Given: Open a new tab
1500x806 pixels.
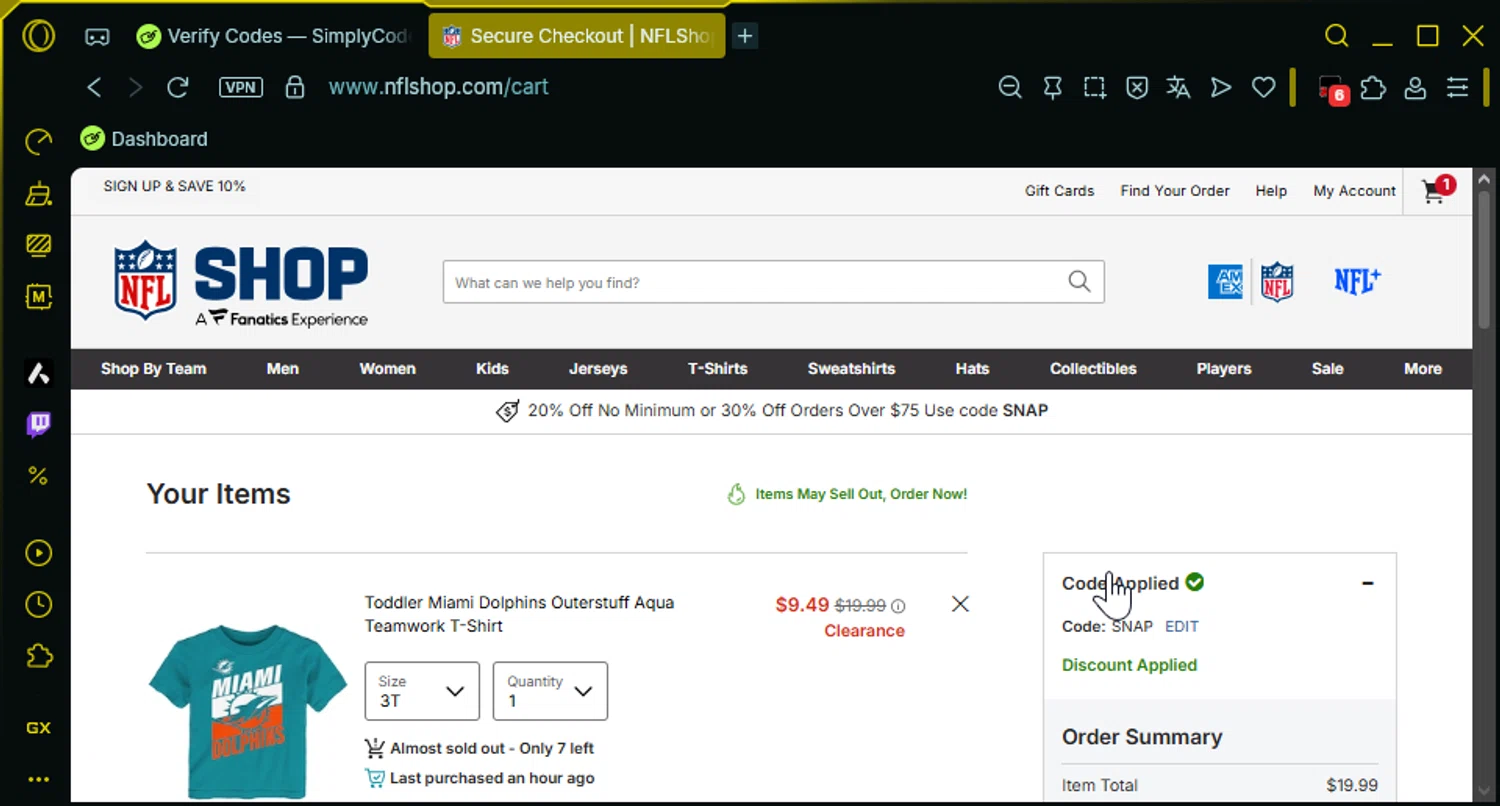Looking at the screenshot, I should click(745, 36).
